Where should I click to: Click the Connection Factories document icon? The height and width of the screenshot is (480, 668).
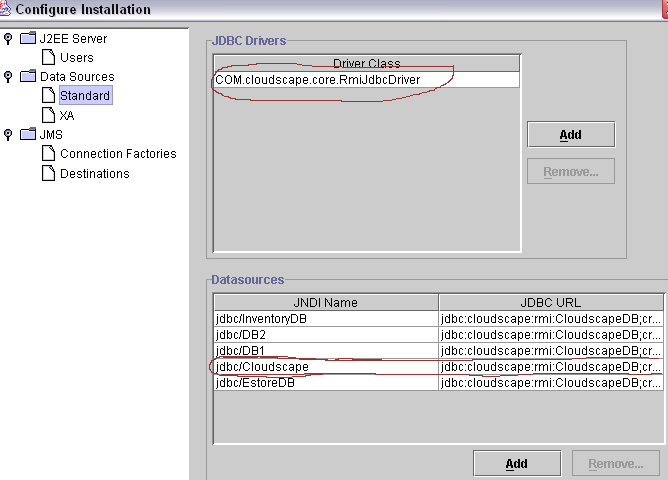(x=48, y=154)
